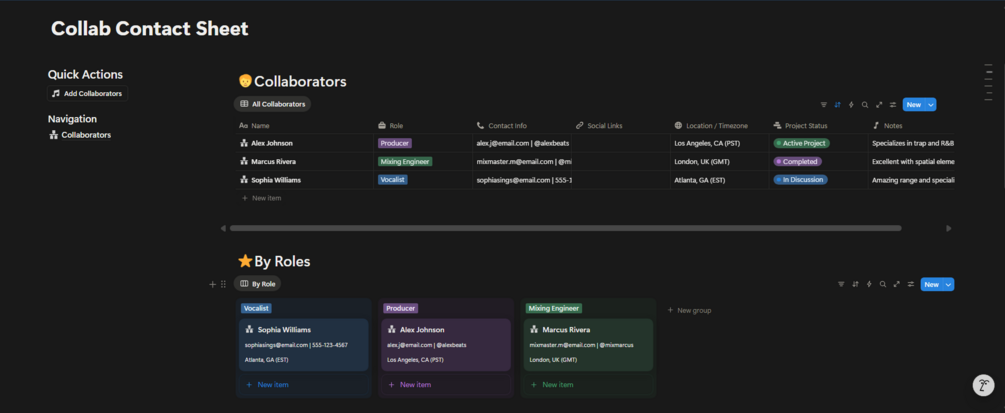The height and width of the screenshot is (413, 1005).
Task: Search the Collaborators database
Action: point(865,104)
